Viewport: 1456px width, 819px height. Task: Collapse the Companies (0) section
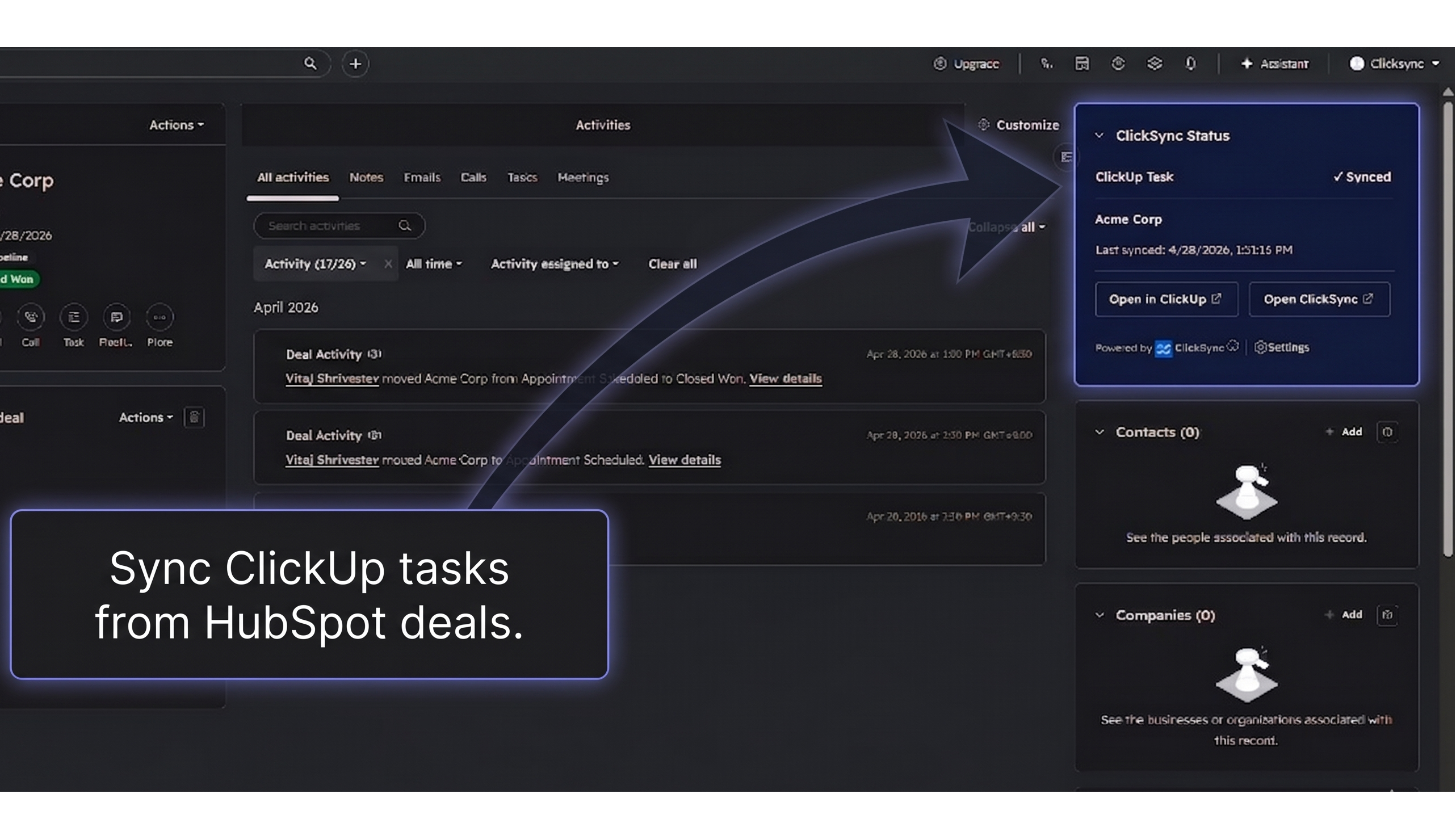[x=1099, y=615]
